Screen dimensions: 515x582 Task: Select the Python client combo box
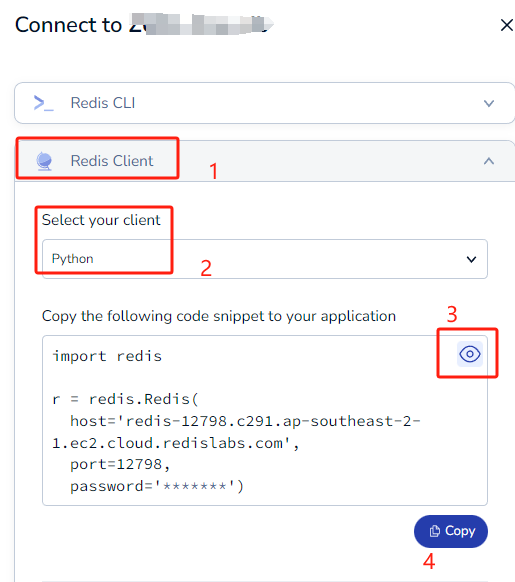pyautogui.click(x=265, y=259)
